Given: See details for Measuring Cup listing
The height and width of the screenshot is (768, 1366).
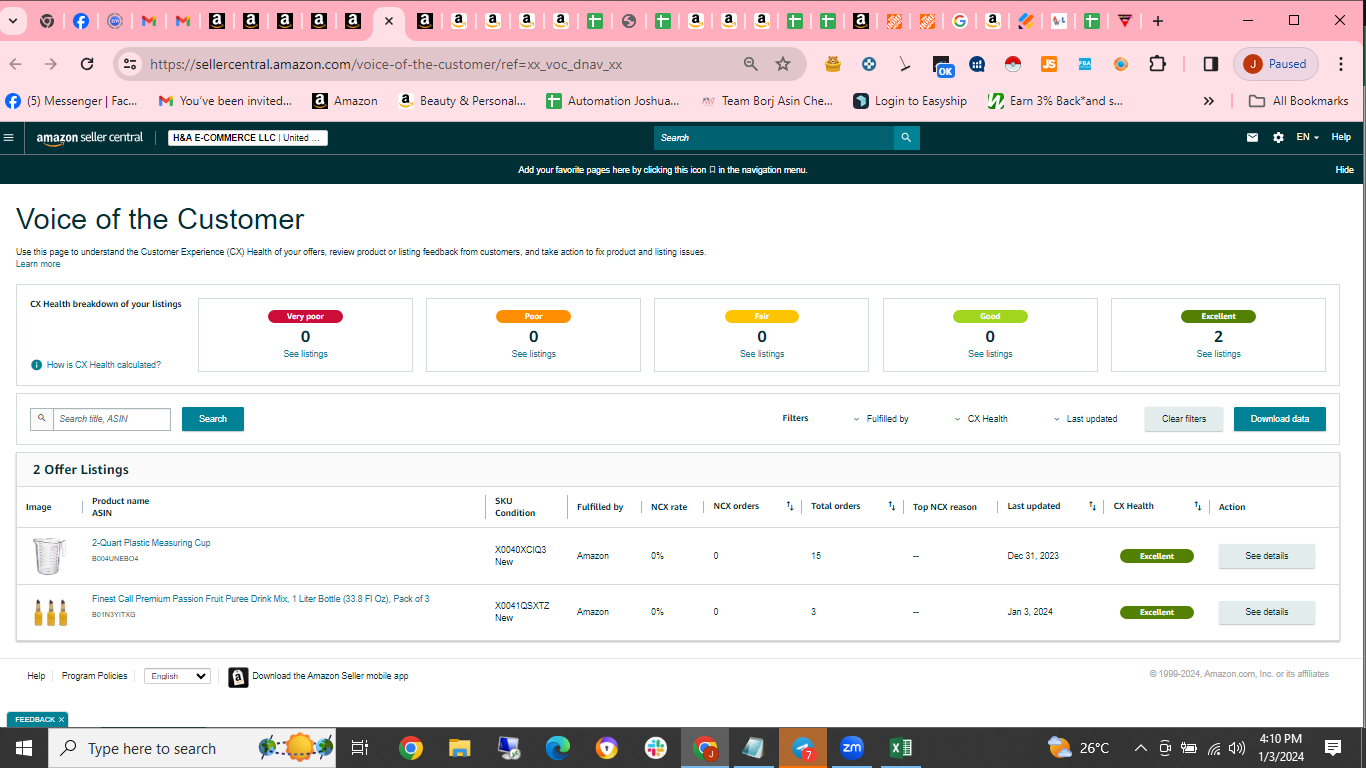Looking at the screenshot, I should tap(1267, 556).
